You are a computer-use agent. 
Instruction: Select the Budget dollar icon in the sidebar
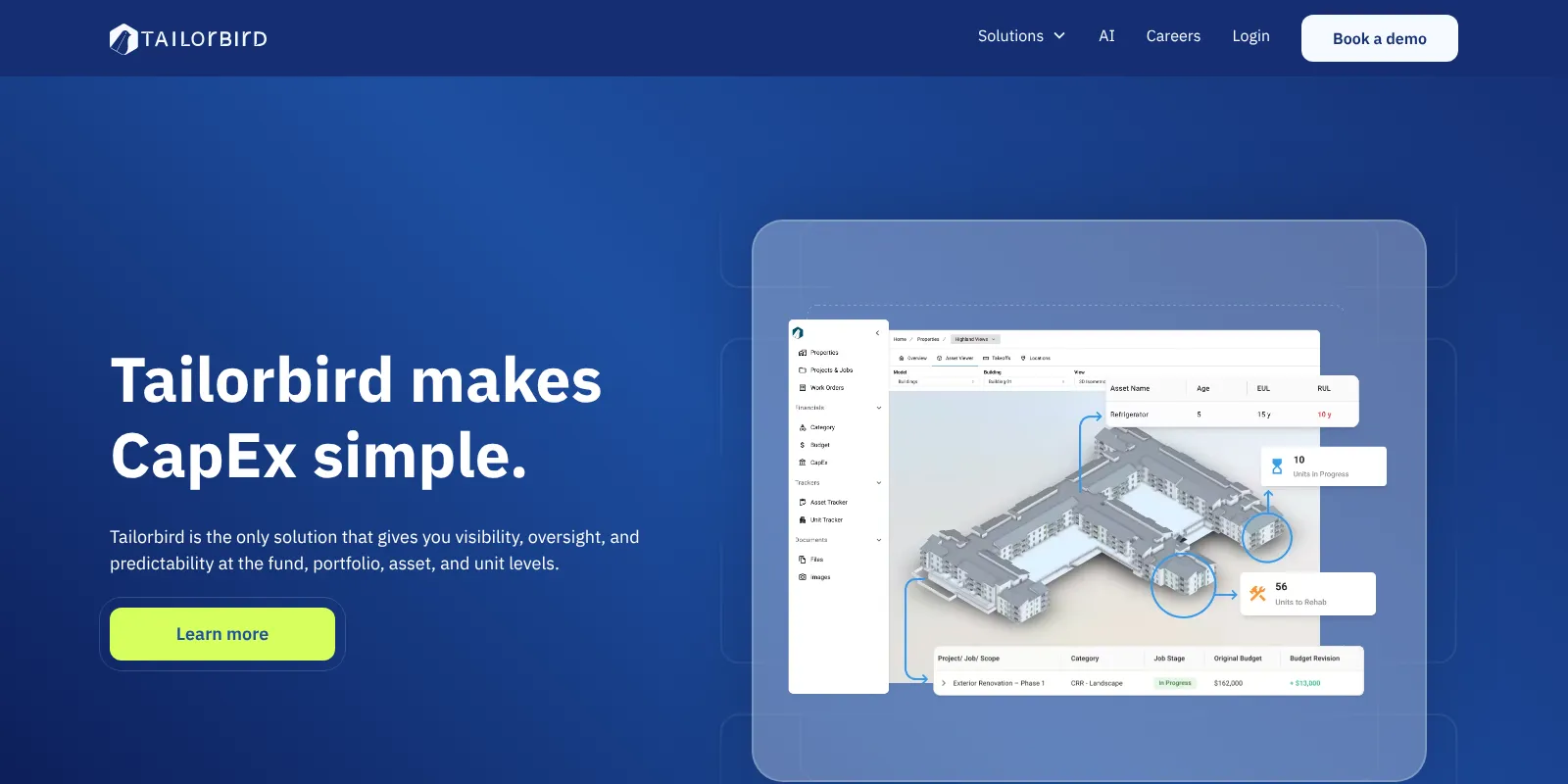[803, 445]
